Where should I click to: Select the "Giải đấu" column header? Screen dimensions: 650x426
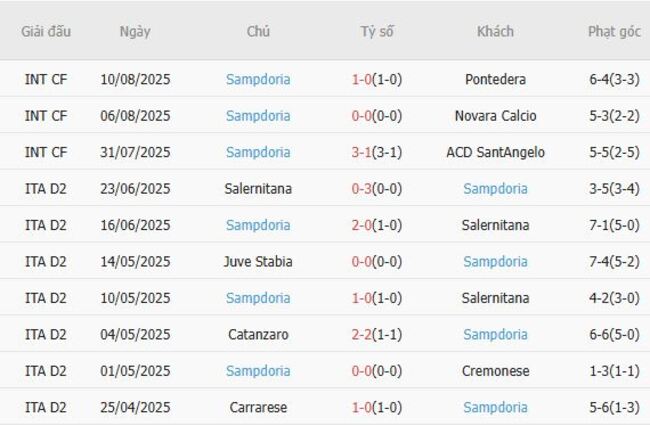(46, 31)
